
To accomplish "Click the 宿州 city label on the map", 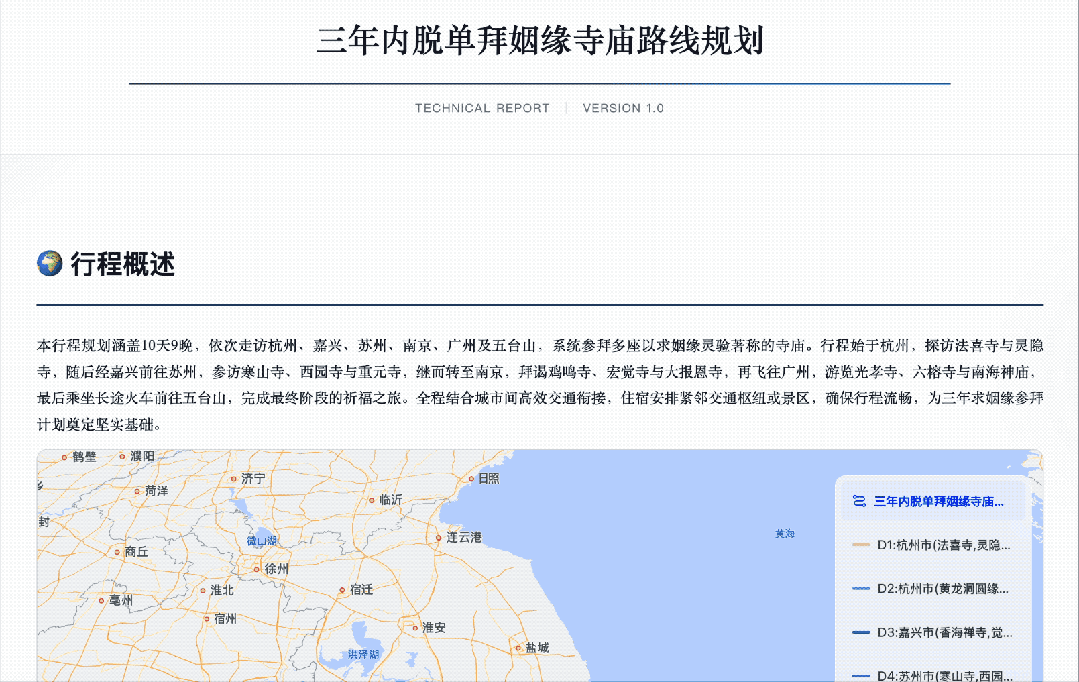I will click(225, 619).
